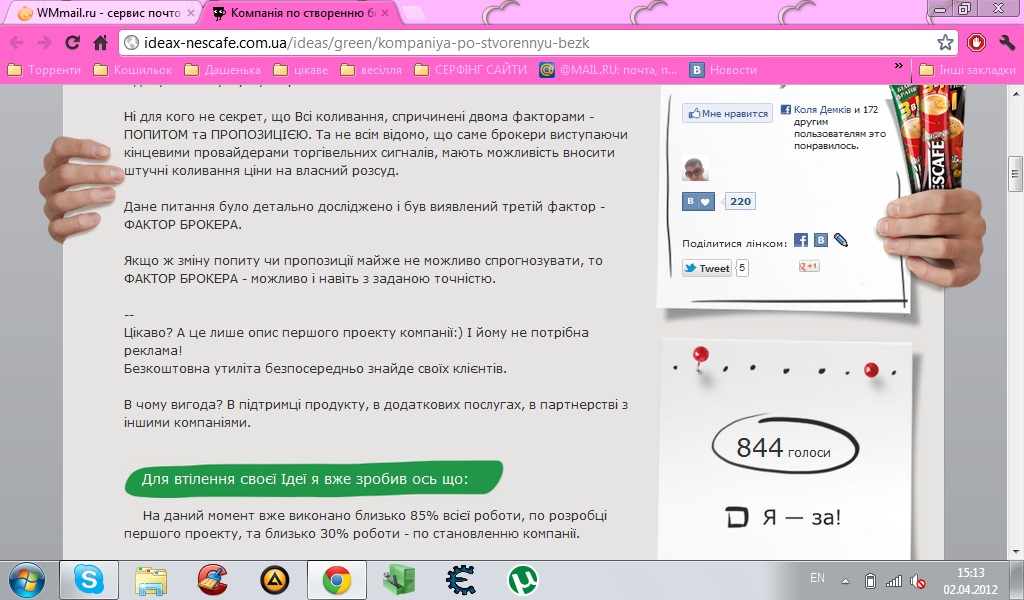The width and height of the screenshot is (1024, 600).
Task: Show hidden system tray icons
Action: (846, 580)
